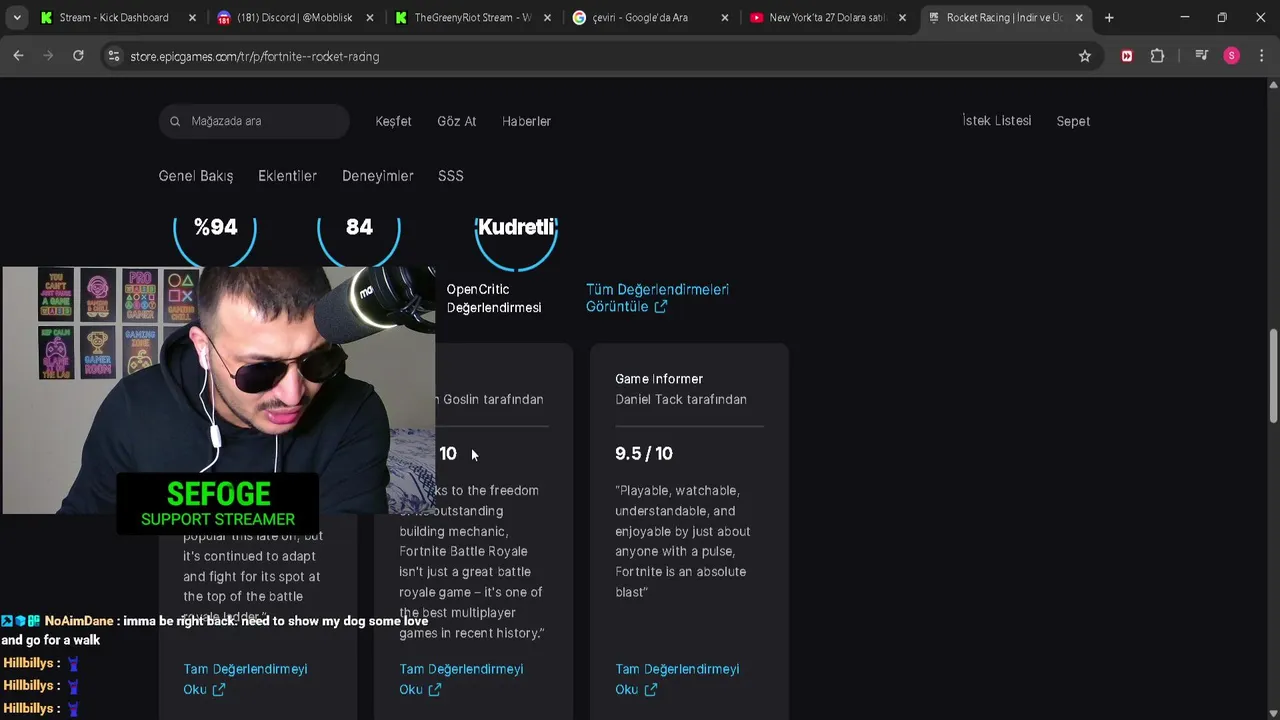The height and width of the screenshot is (720, 1280).
Task: Open the Göz At menu item
Action: (x=457, y=121)
